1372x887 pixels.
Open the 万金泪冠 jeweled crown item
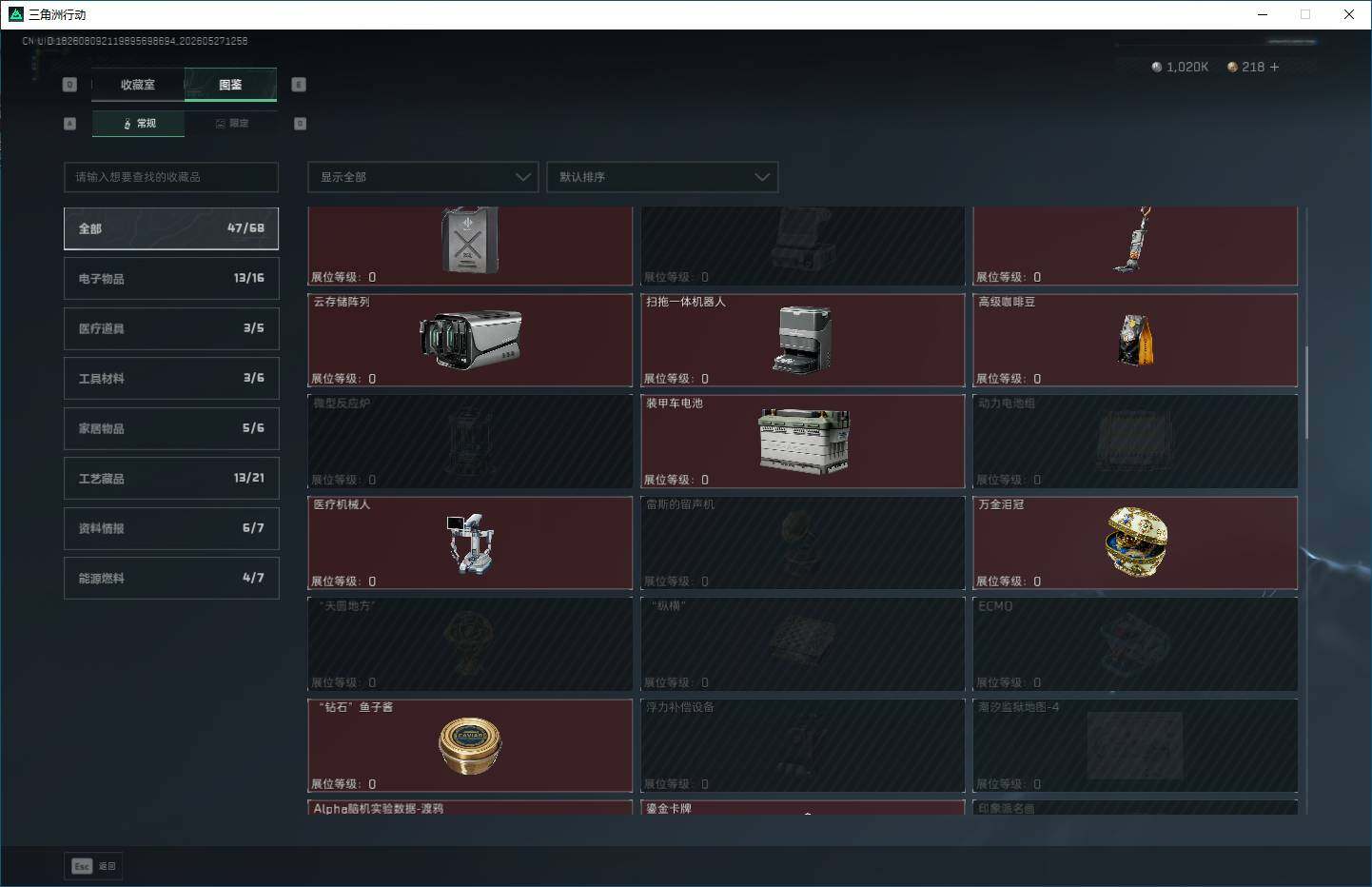coord(1136,542)
